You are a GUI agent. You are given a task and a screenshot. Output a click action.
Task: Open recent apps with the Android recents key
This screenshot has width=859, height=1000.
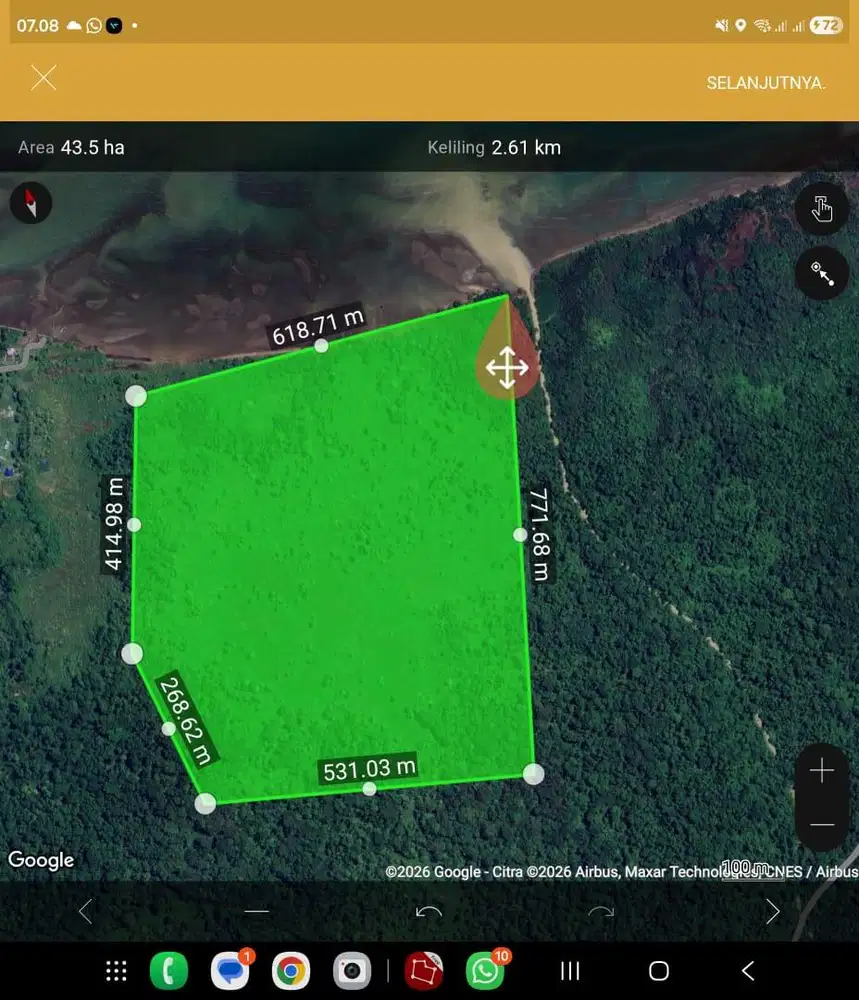(x=569, y=970)
